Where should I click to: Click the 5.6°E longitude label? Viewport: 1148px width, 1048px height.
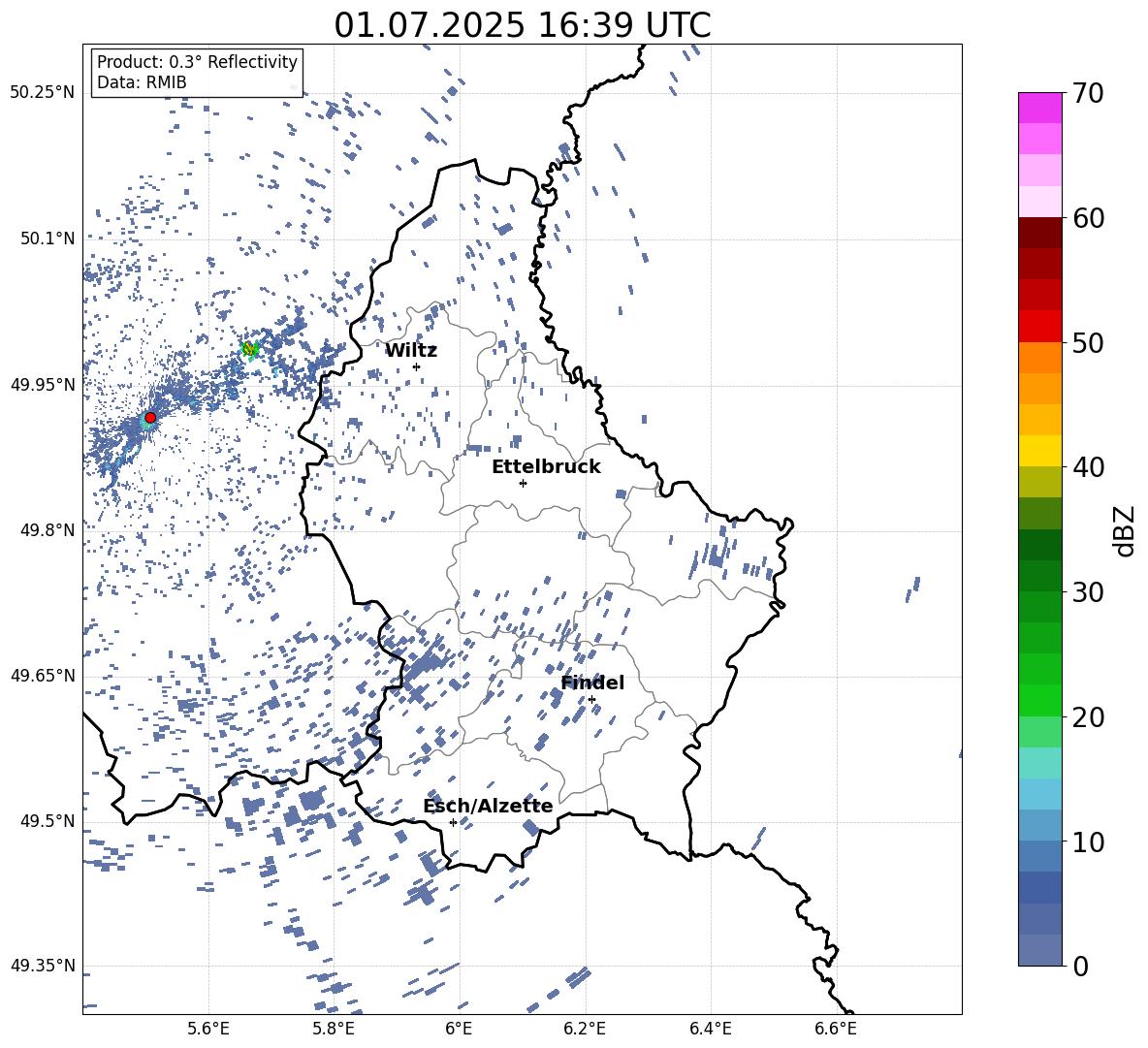[x=208, y=1029]
